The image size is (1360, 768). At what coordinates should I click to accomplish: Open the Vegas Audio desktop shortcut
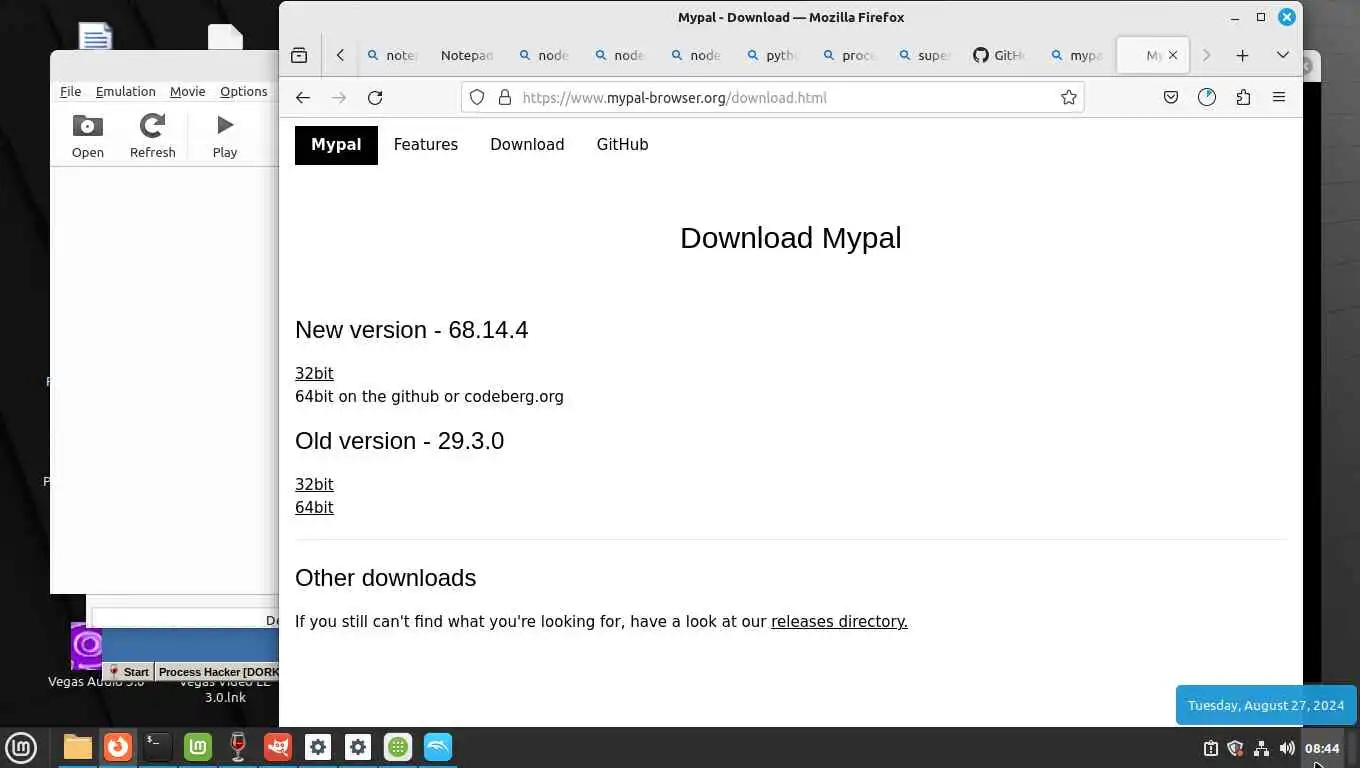click(87, 656)
